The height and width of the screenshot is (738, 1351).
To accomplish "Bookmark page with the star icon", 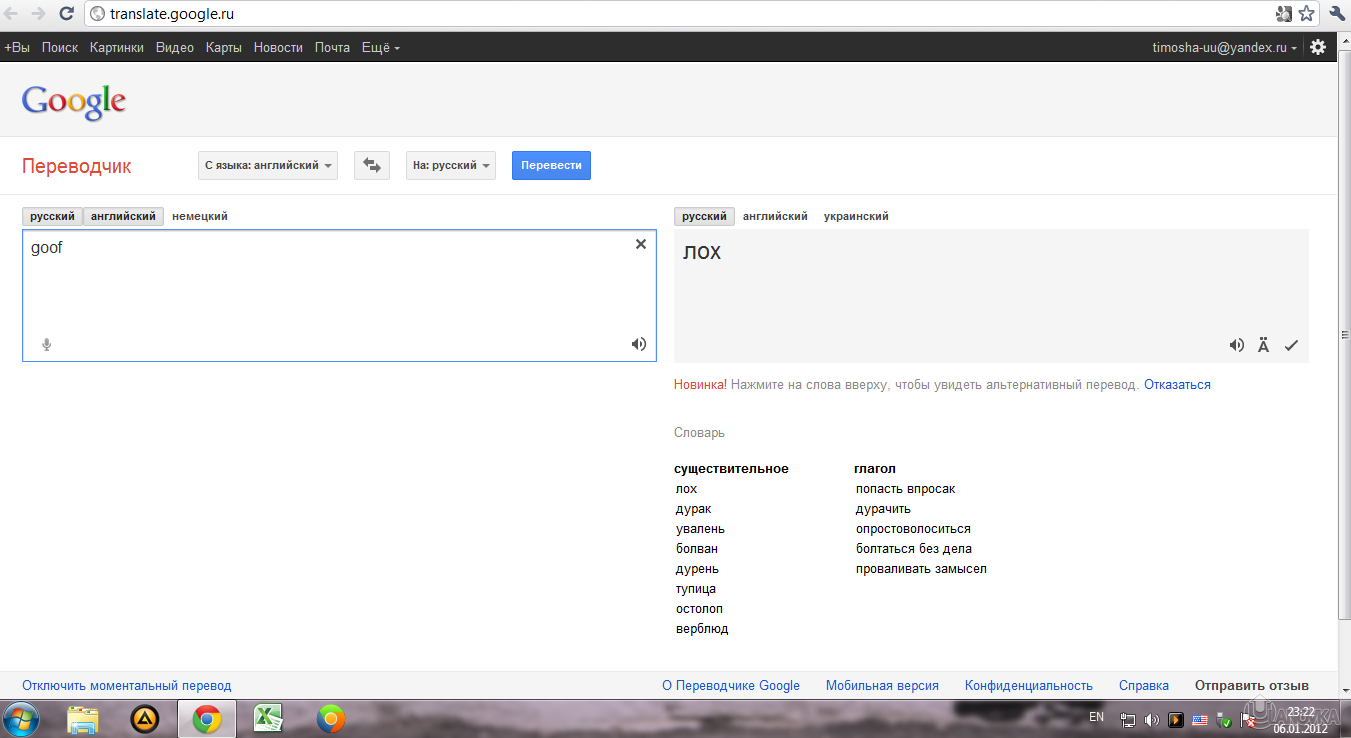I will click(x=1307, y=14).
